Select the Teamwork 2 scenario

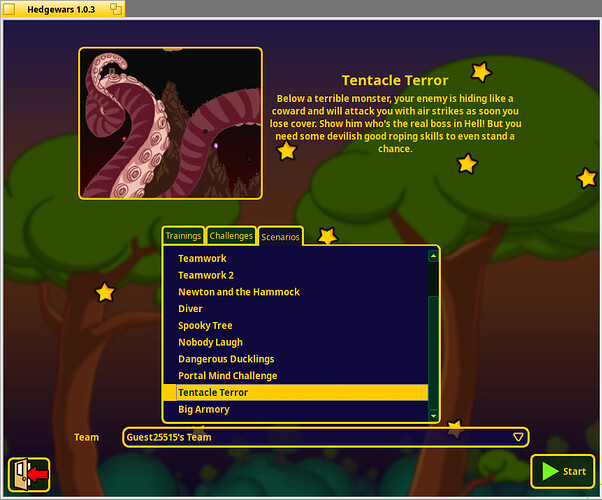296,275
